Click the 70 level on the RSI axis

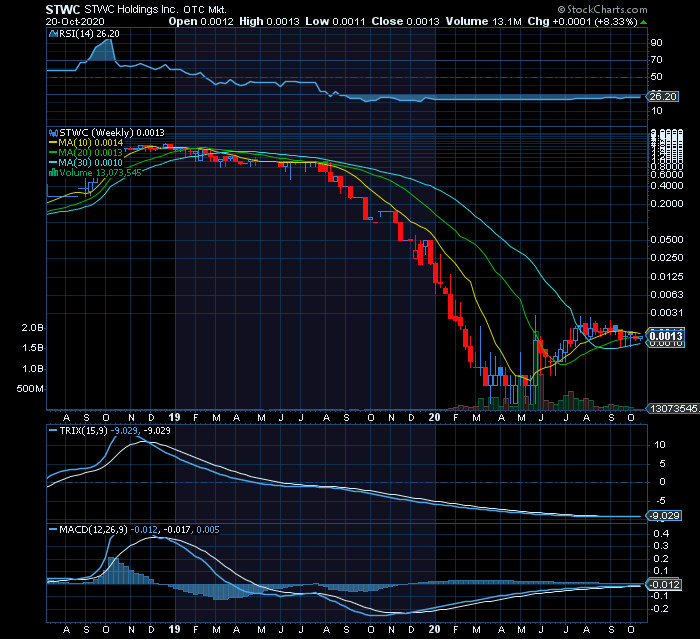[656, 60]
